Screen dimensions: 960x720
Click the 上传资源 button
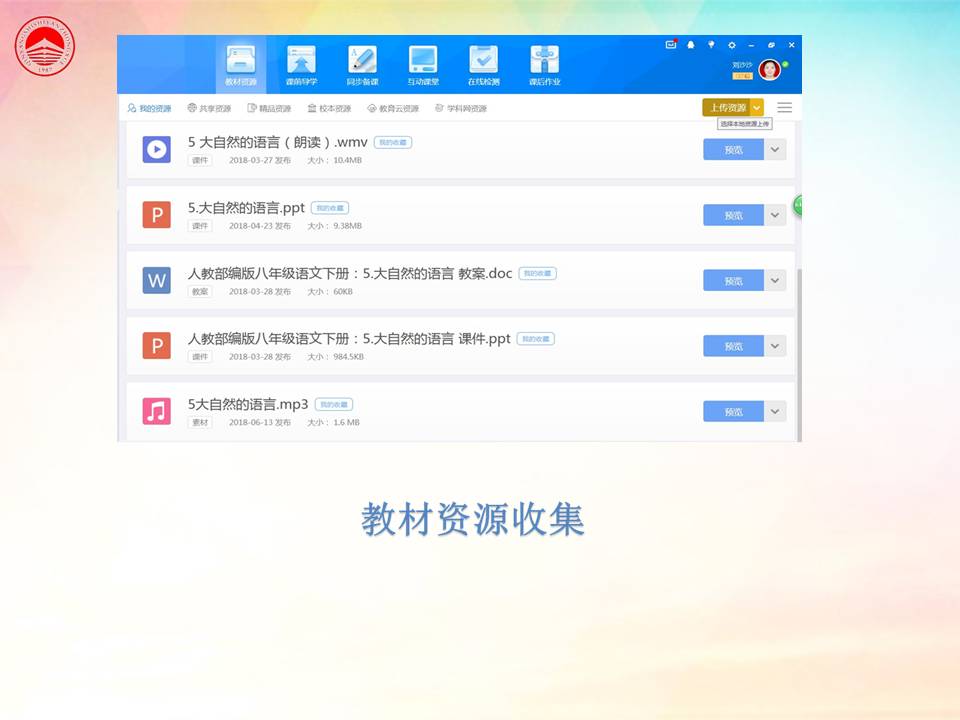tap(726, 107)
